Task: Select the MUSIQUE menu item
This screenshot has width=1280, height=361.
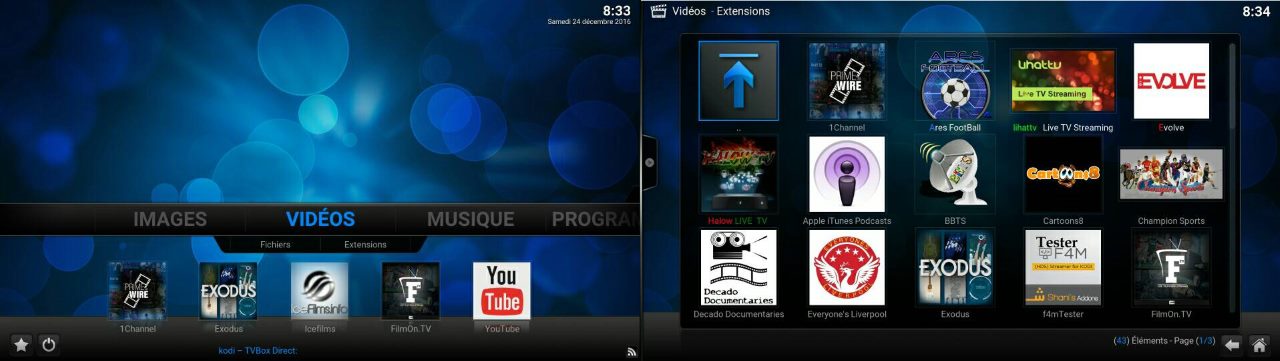Action: [470, 219]
